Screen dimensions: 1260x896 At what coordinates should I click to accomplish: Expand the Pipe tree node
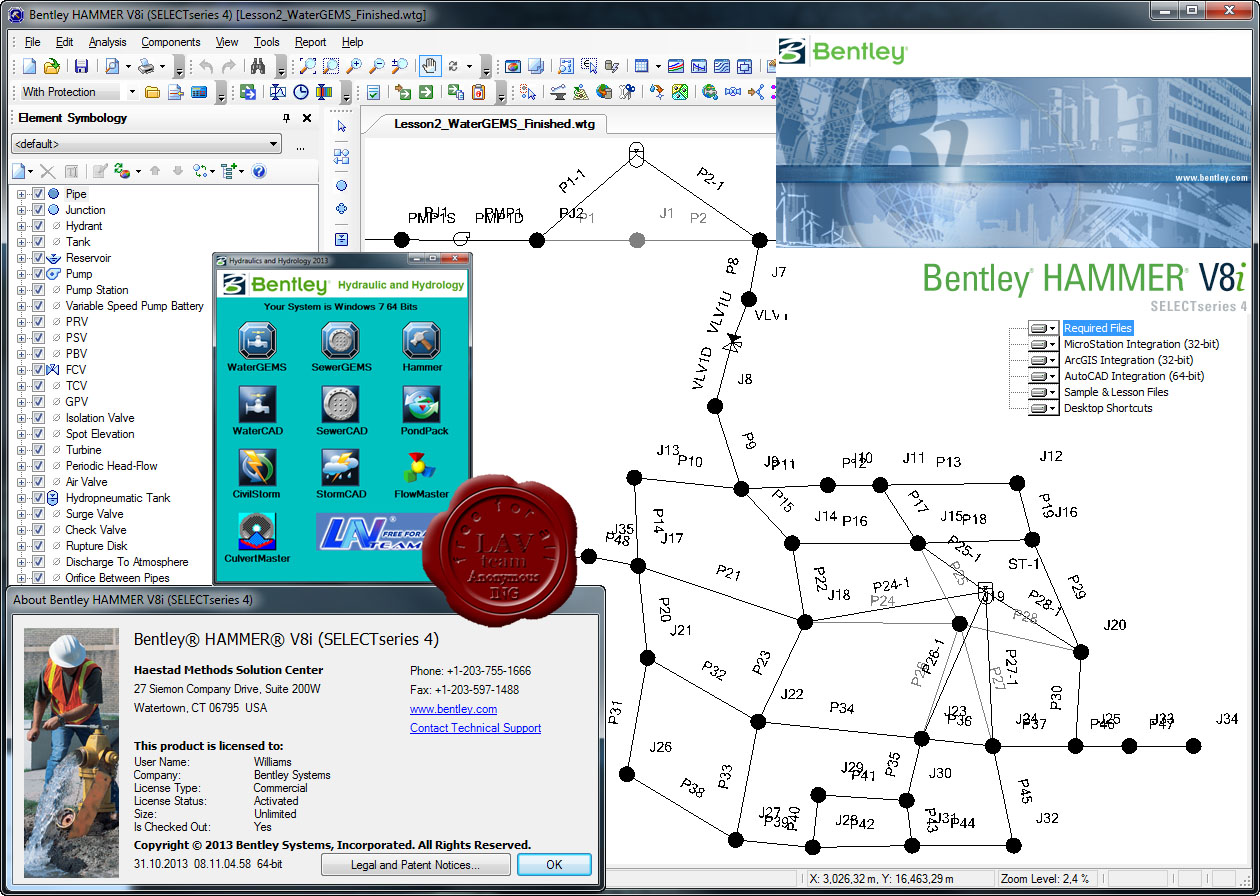pos(22,194)
